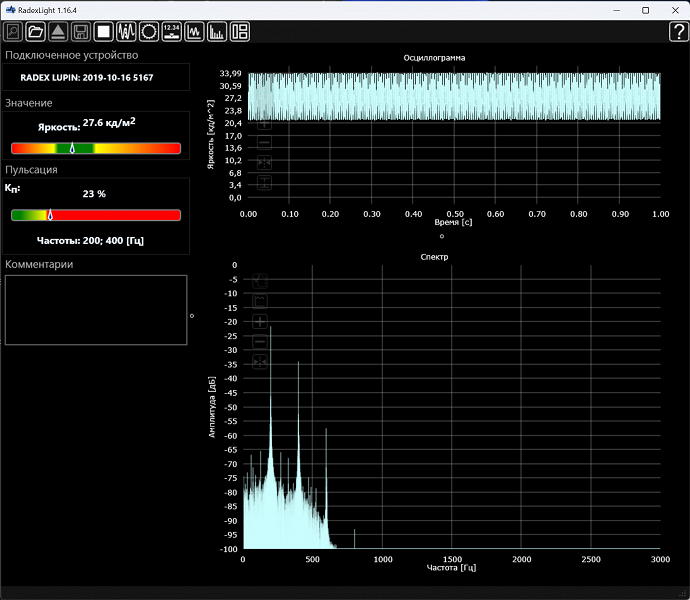Select the brightness sun mode icon

point(149,31)
